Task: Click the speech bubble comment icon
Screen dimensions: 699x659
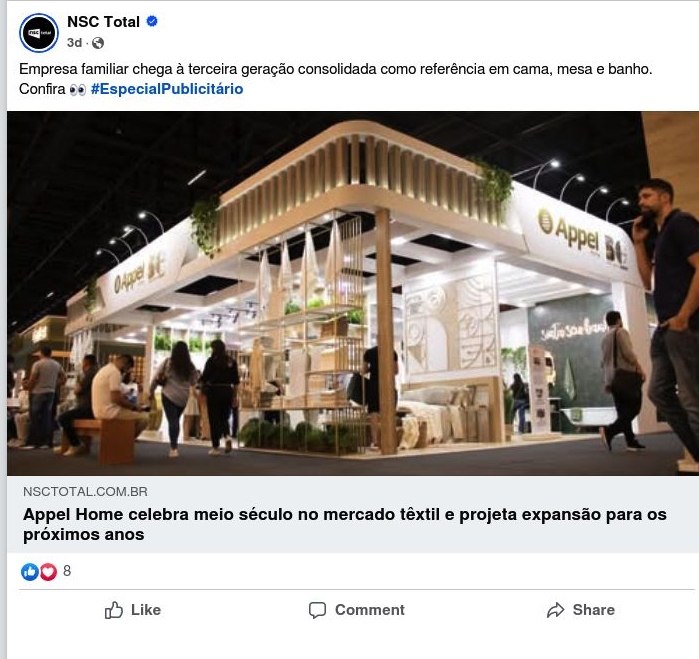Action: point(317,610)
